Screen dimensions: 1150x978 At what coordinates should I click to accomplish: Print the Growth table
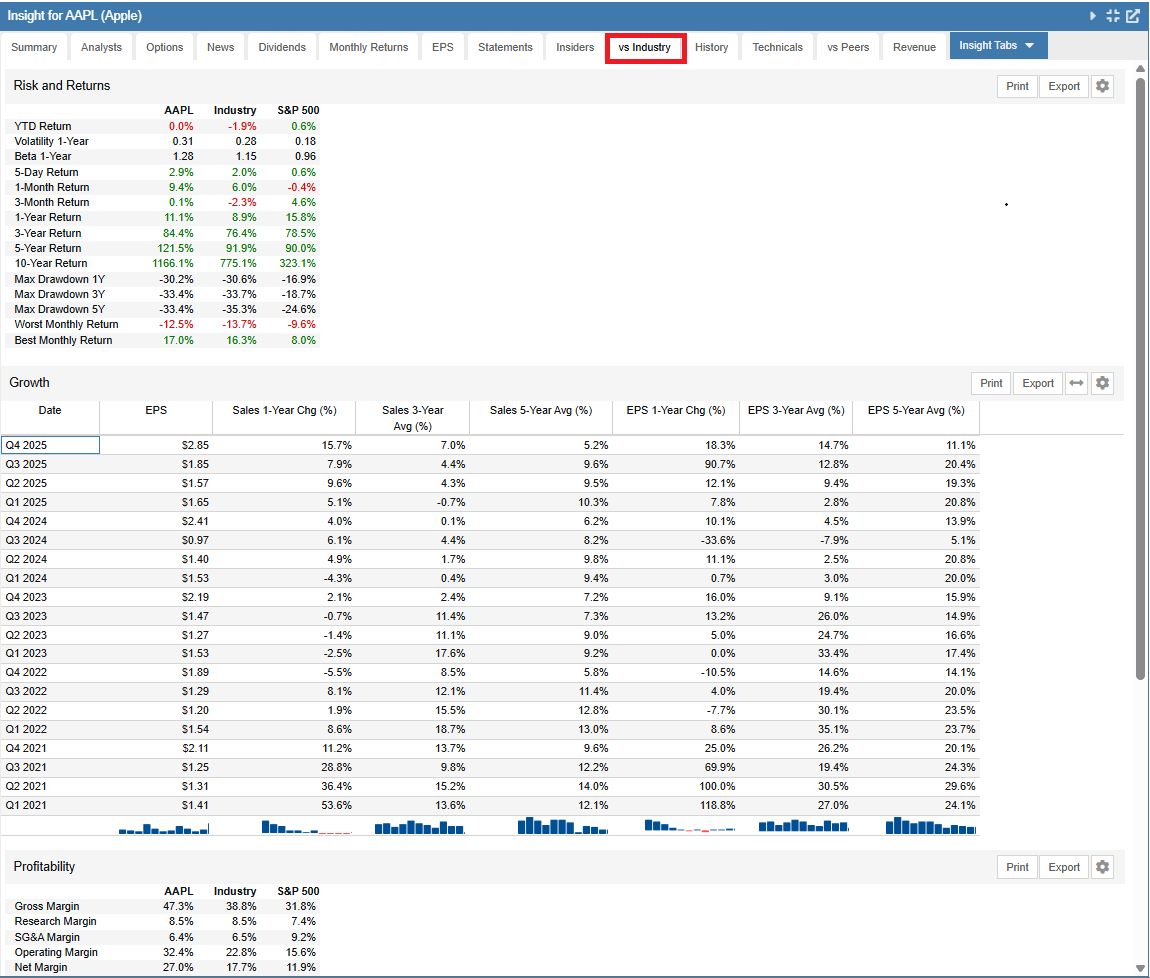pos(991,383)
